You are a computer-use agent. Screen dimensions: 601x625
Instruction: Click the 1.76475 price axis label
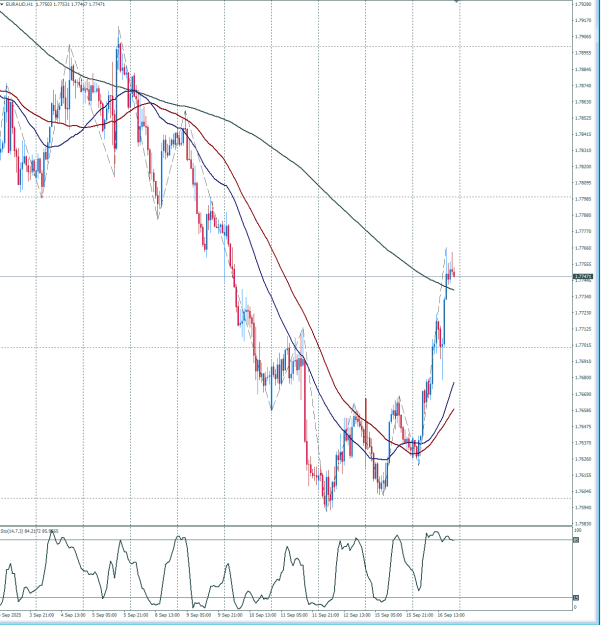tap(582, 426)
